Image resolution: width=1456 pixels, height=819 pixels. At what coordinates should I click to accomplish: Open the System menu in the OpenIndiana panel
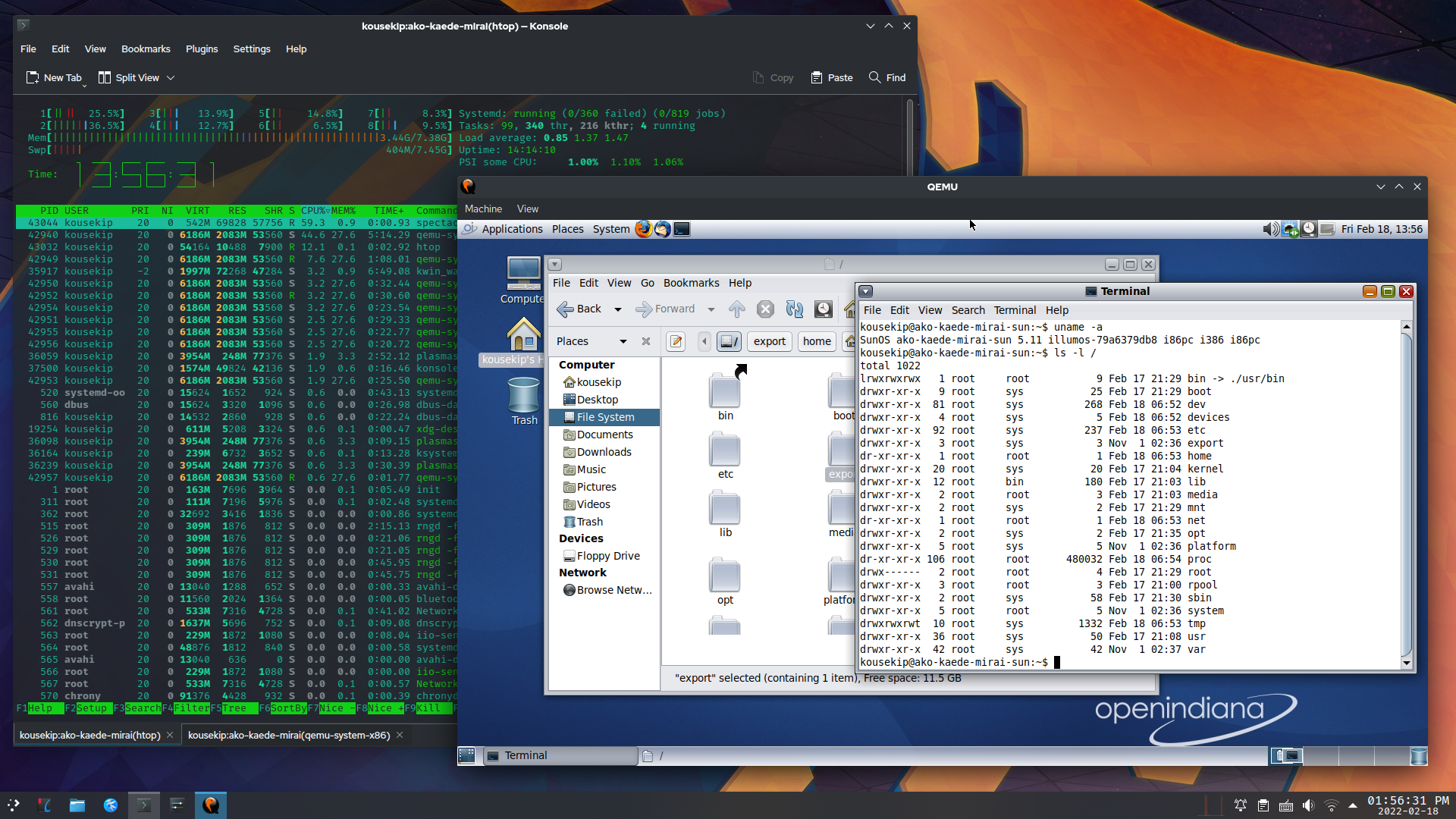(610, 229)
